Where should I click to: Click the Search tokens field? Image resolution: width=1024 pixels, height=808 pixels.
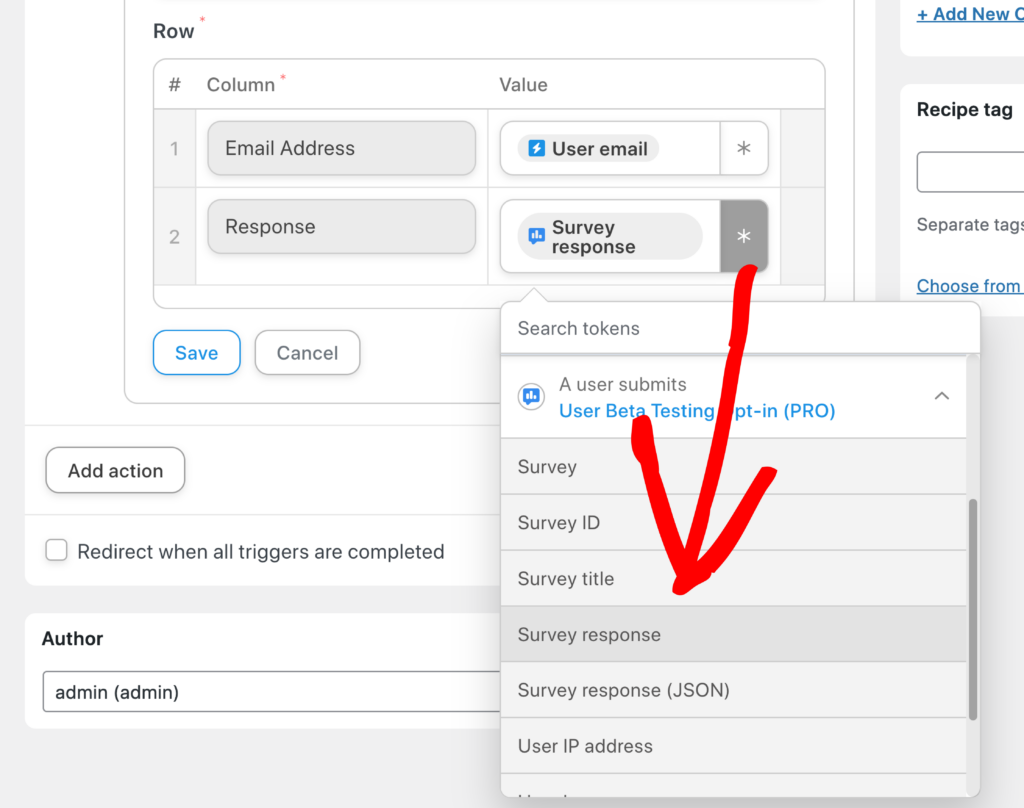coord(640,328)
